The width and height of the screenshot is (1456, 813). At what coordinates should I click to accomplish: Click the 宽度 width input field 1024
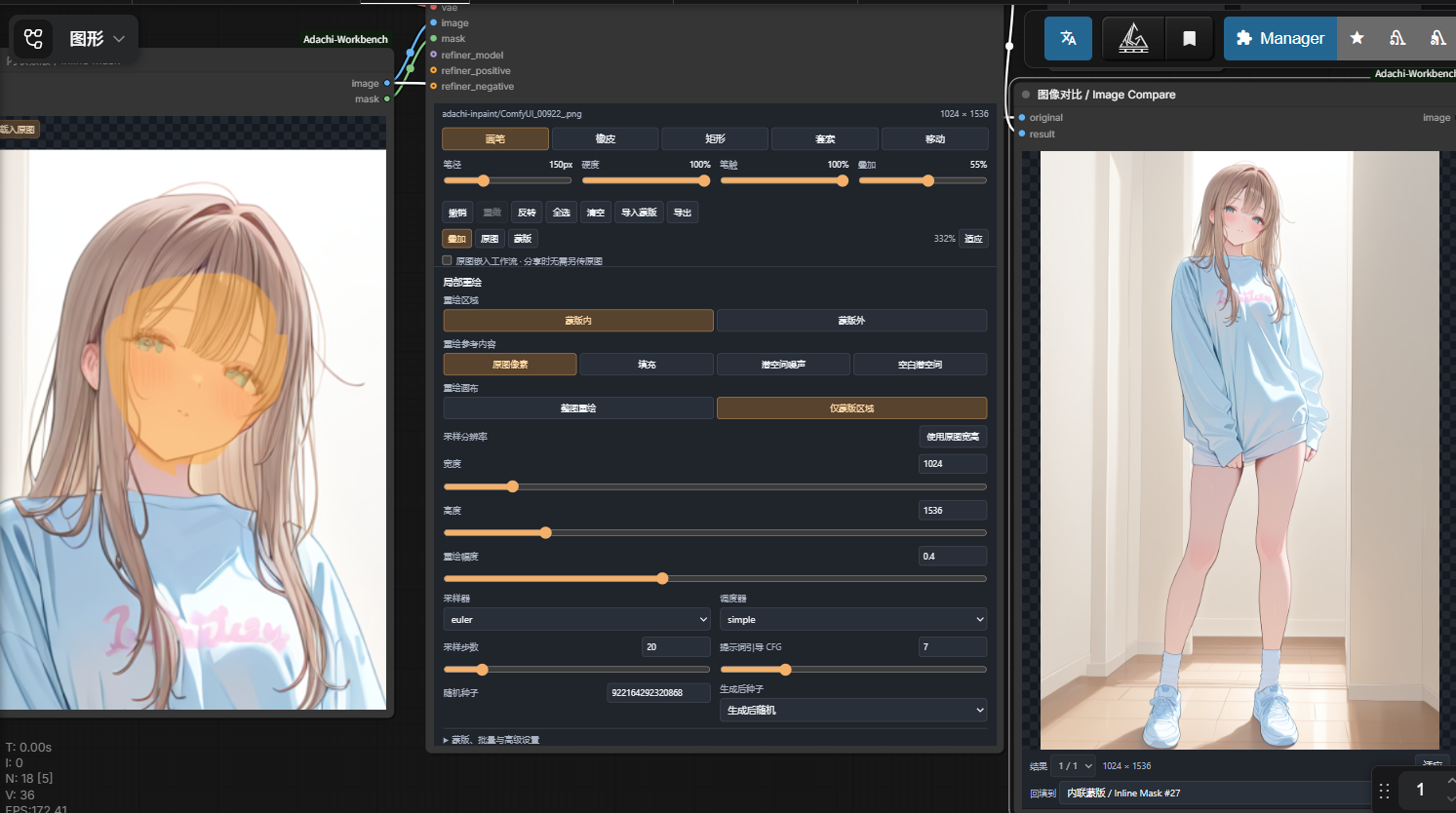[953, 464]
